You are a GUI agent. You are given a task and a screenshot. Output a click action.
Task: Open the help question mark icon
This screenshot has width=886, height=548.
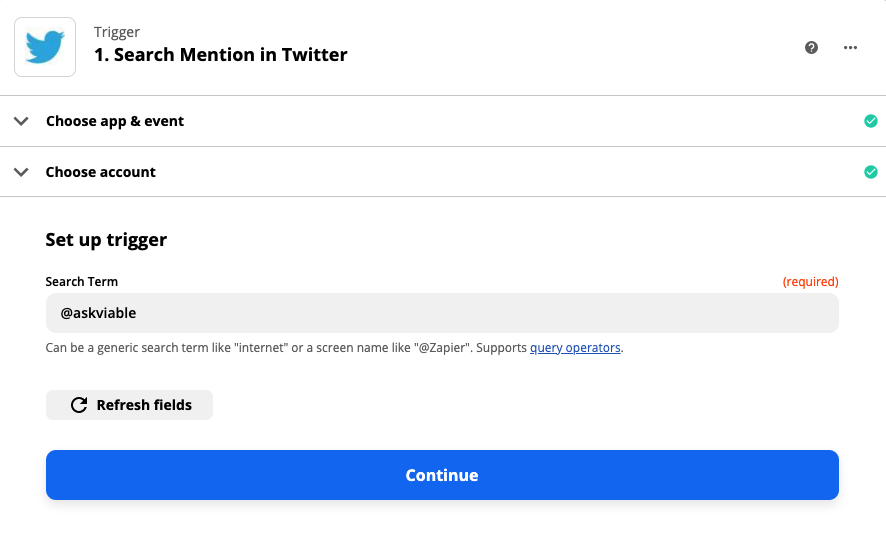(811, 47)
